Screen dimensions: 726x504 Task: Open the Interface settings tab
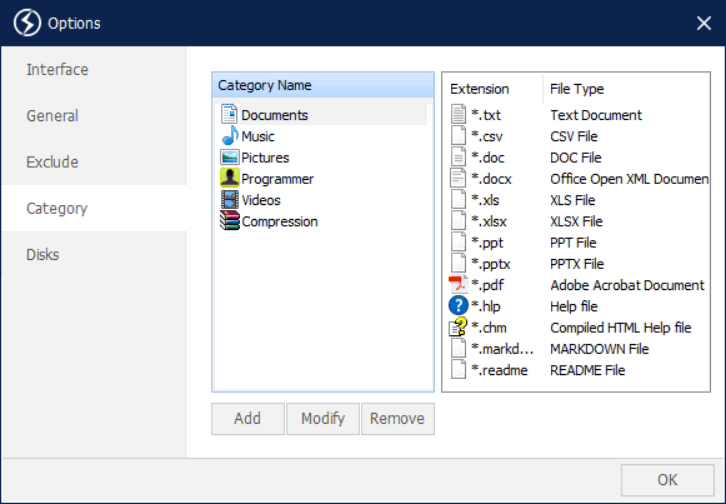click(94, 69)
